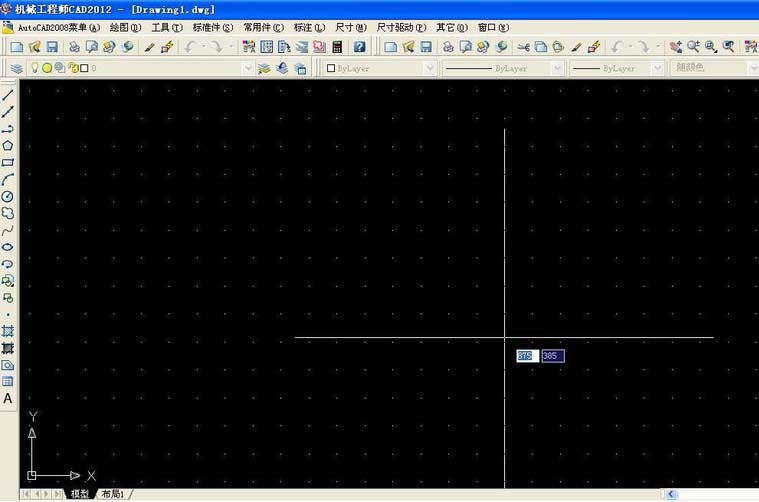Expand the layer list dropdown
This screenshot has height=502, width=759.
(x=248, y=68)
